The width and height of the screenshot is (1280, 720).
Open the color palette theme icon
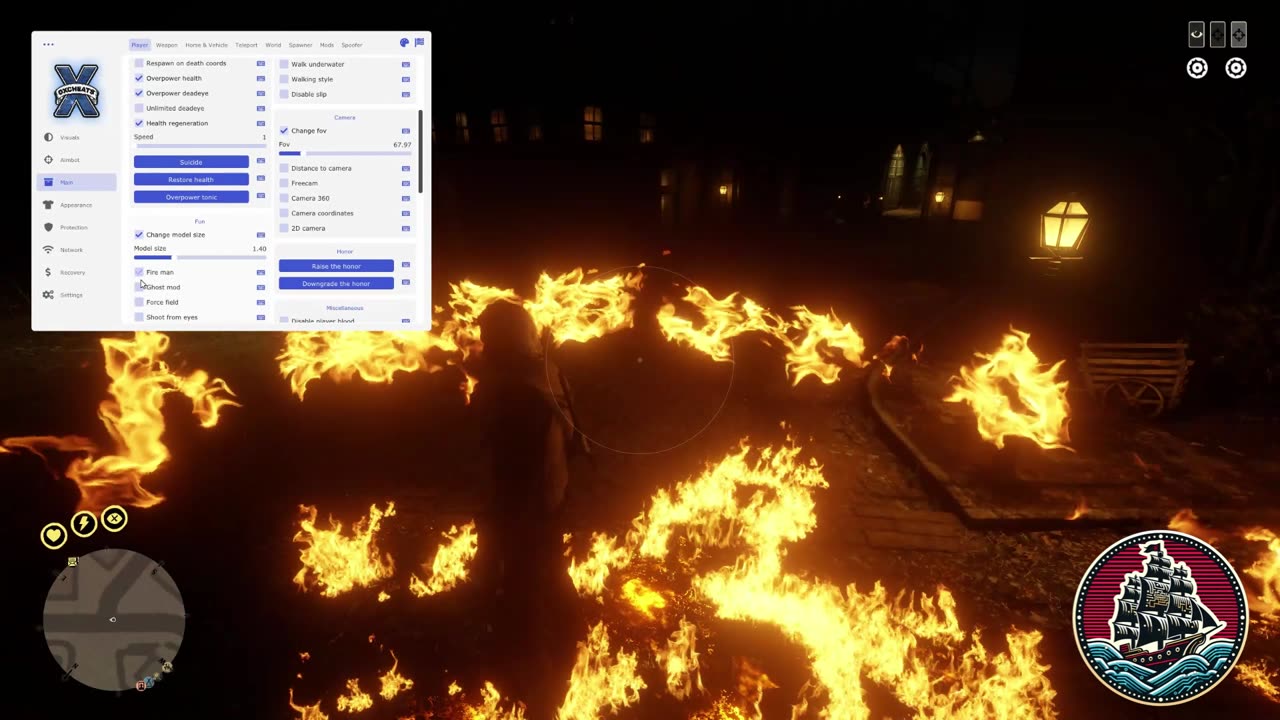(404, 43)
